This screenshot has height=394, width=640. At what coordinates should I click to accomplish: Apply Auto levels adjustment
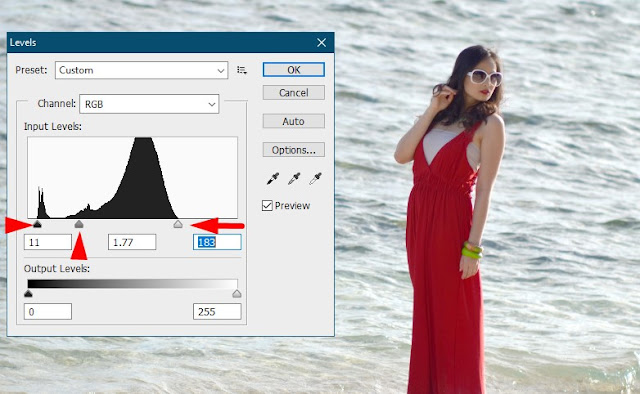(294, 121)
